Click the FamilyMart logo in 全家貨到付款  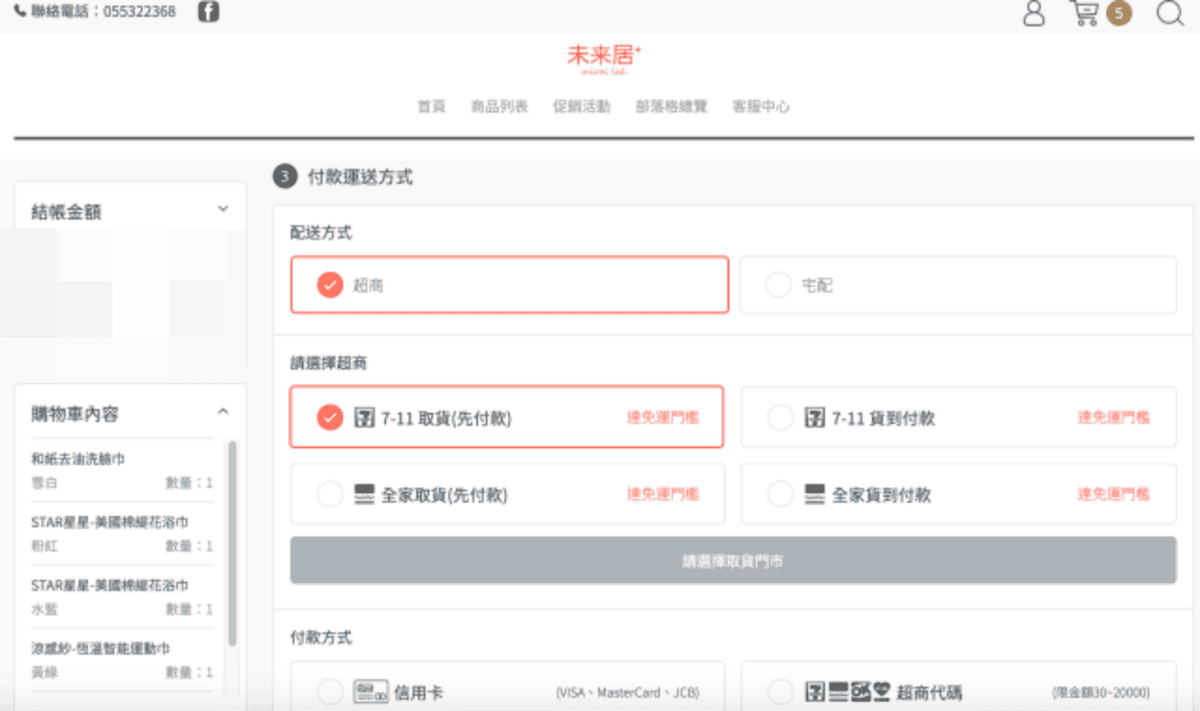pos(815,494)
